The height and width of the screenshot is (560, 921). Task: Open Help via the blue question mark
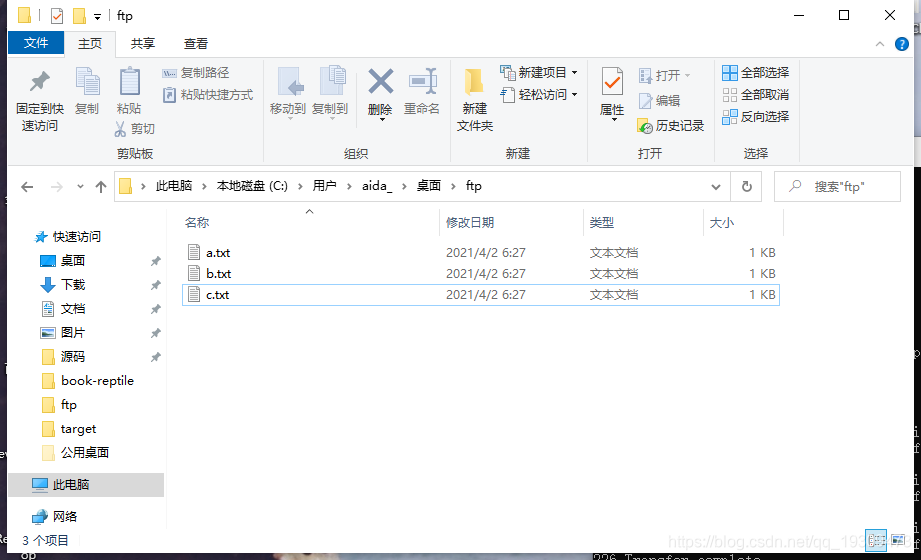pyautogui.click(x=902, y=44)
